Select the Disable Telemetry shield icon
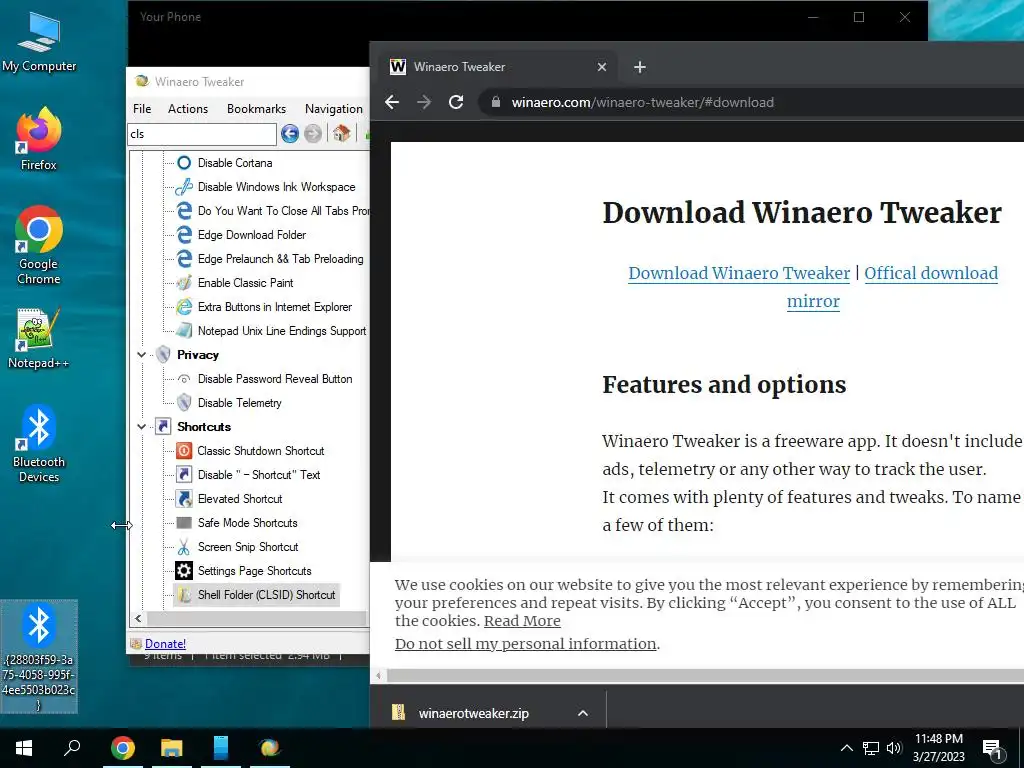The image size is (1024, 768). tap(184, 402)
